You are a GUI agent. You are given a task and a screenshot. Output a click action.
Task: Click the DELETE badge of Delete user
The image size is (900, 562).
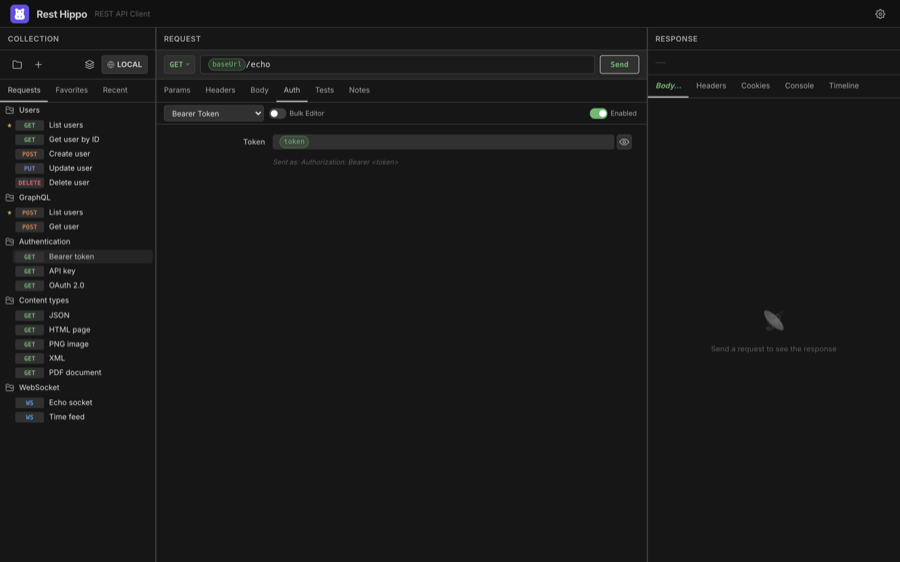tap(29, 183)
